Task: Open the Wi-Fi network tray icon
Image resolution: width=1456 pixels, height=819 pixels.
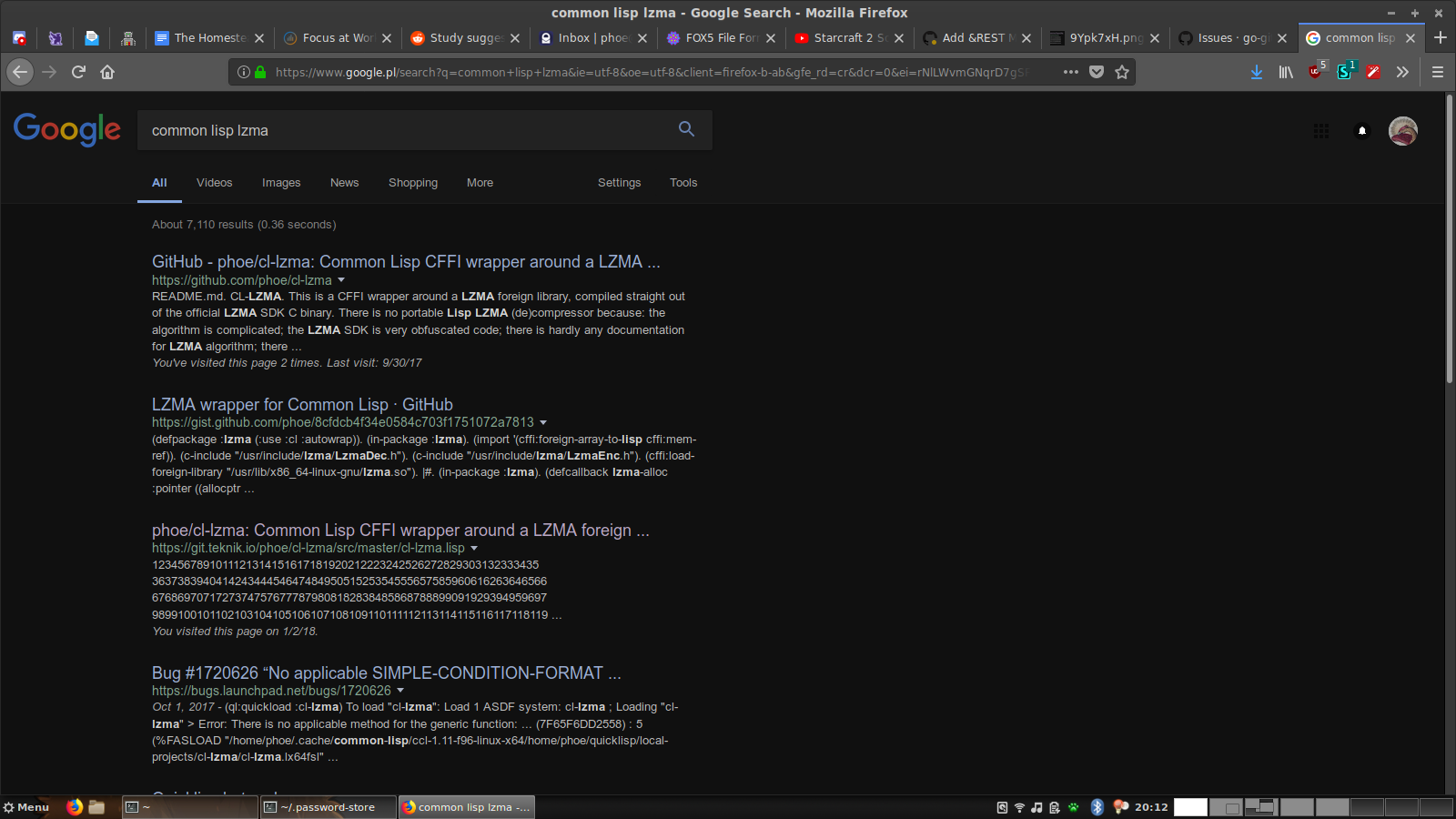Action: (1019, 807)
